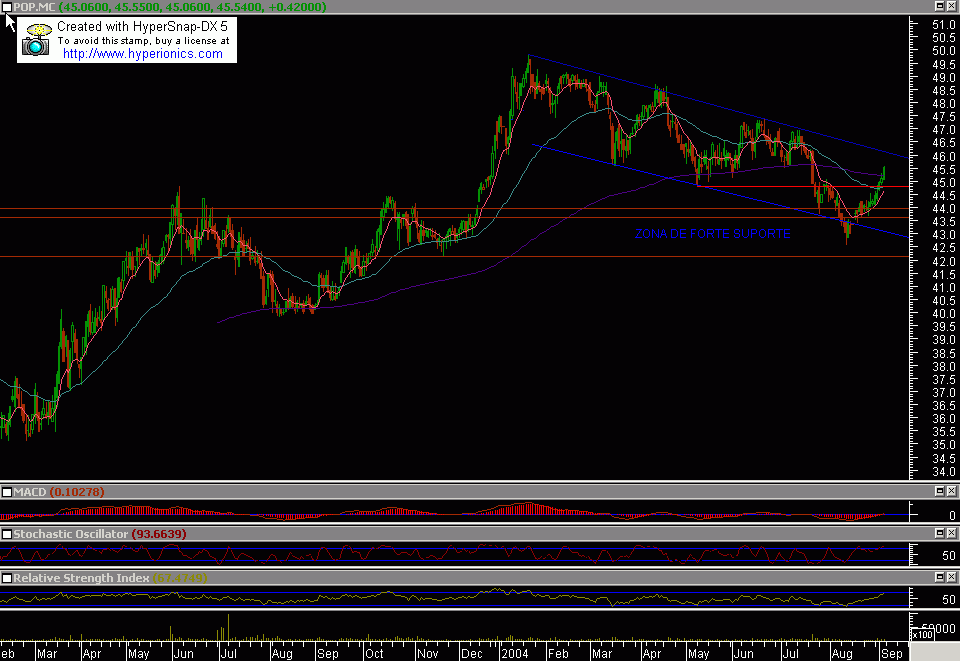The height and width of the screenshot is (661, 960).
Task: Click the HyperSnap camera icon
Action: pos(37,41)
